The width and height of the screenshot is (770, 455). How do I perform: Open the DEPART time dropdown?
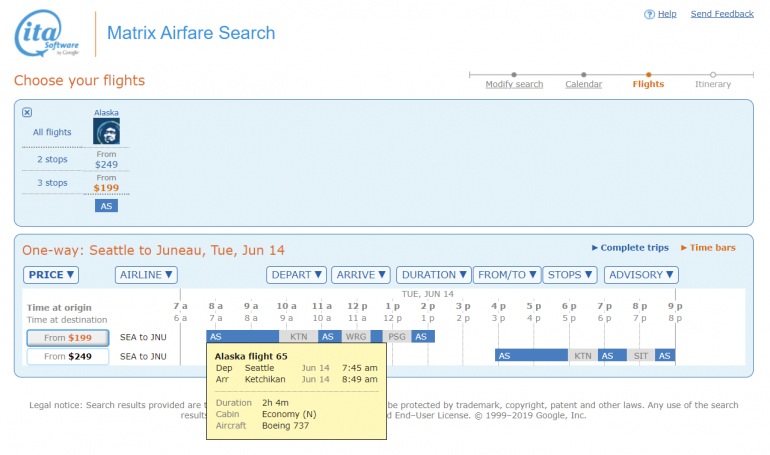[x=296, y=275]
